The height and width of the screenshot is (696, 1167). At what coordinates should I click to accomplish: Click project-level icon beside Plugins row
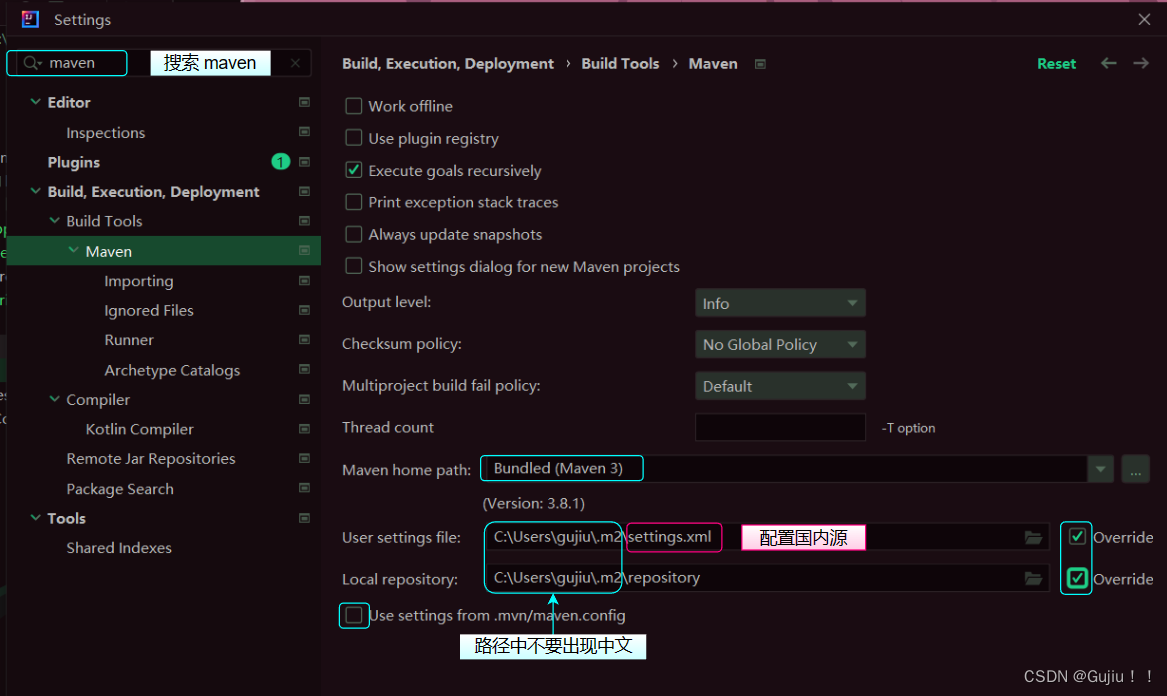tap(304, 162)
